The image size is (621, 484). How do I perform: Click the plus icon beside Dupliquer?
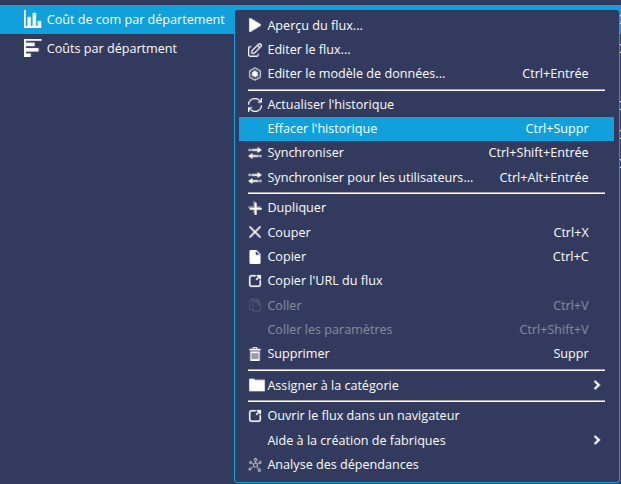(x=254, y=208)
